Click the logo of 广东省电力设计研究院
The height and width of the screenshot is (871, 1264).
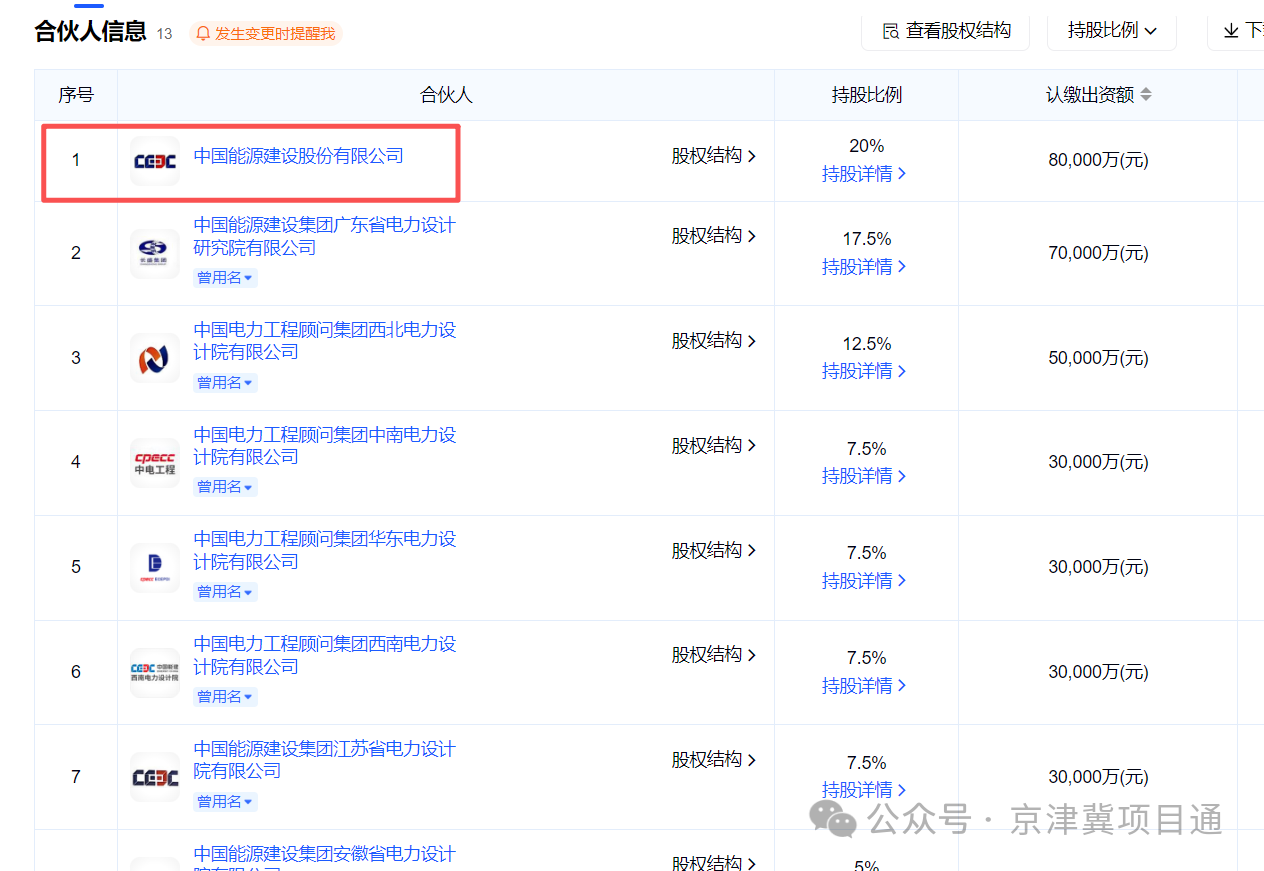click(155, 253)
